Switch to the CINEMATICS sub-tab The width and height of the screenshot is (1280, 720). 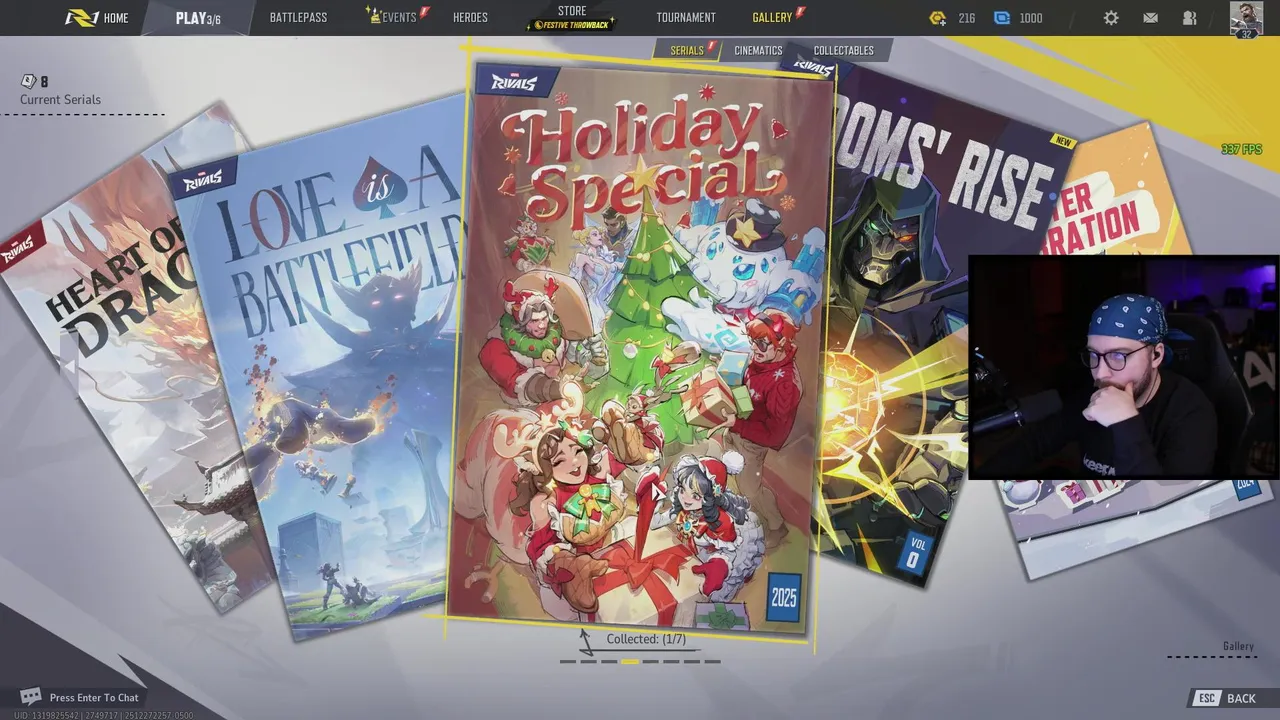coord(758,50)
